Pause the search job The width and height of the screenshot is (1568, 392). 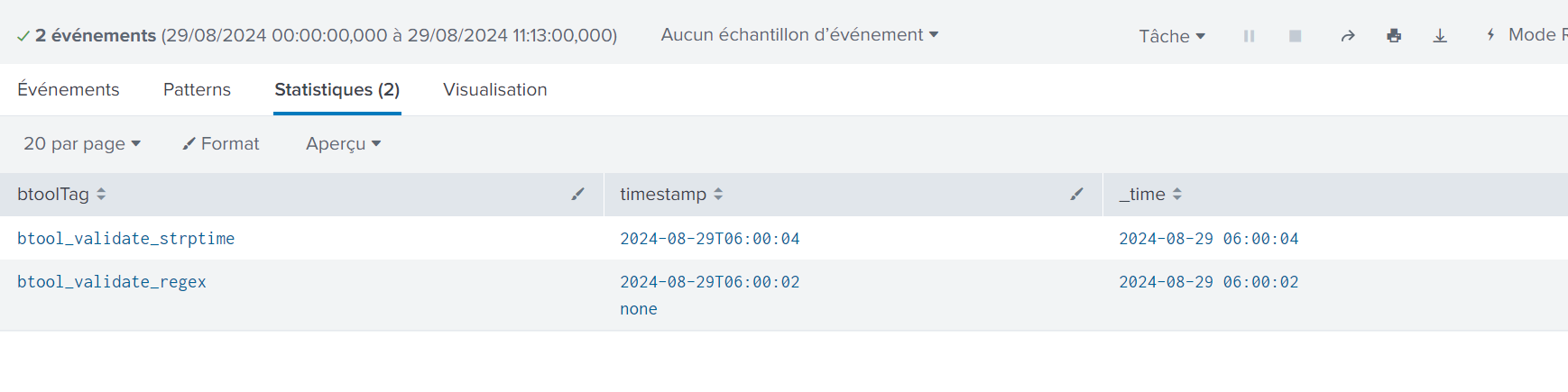coord(1249,36)
